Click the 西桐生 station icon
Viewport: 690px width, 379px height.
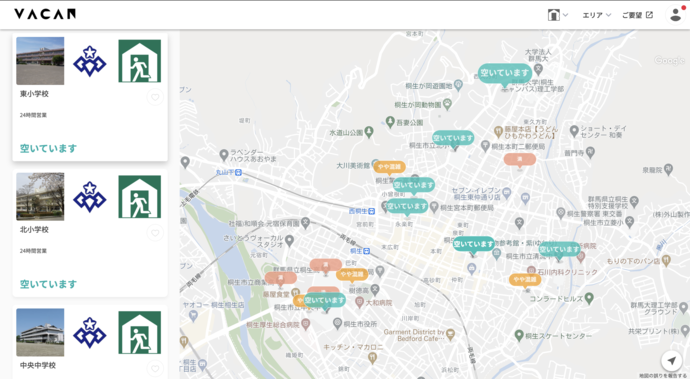point(371,211)
